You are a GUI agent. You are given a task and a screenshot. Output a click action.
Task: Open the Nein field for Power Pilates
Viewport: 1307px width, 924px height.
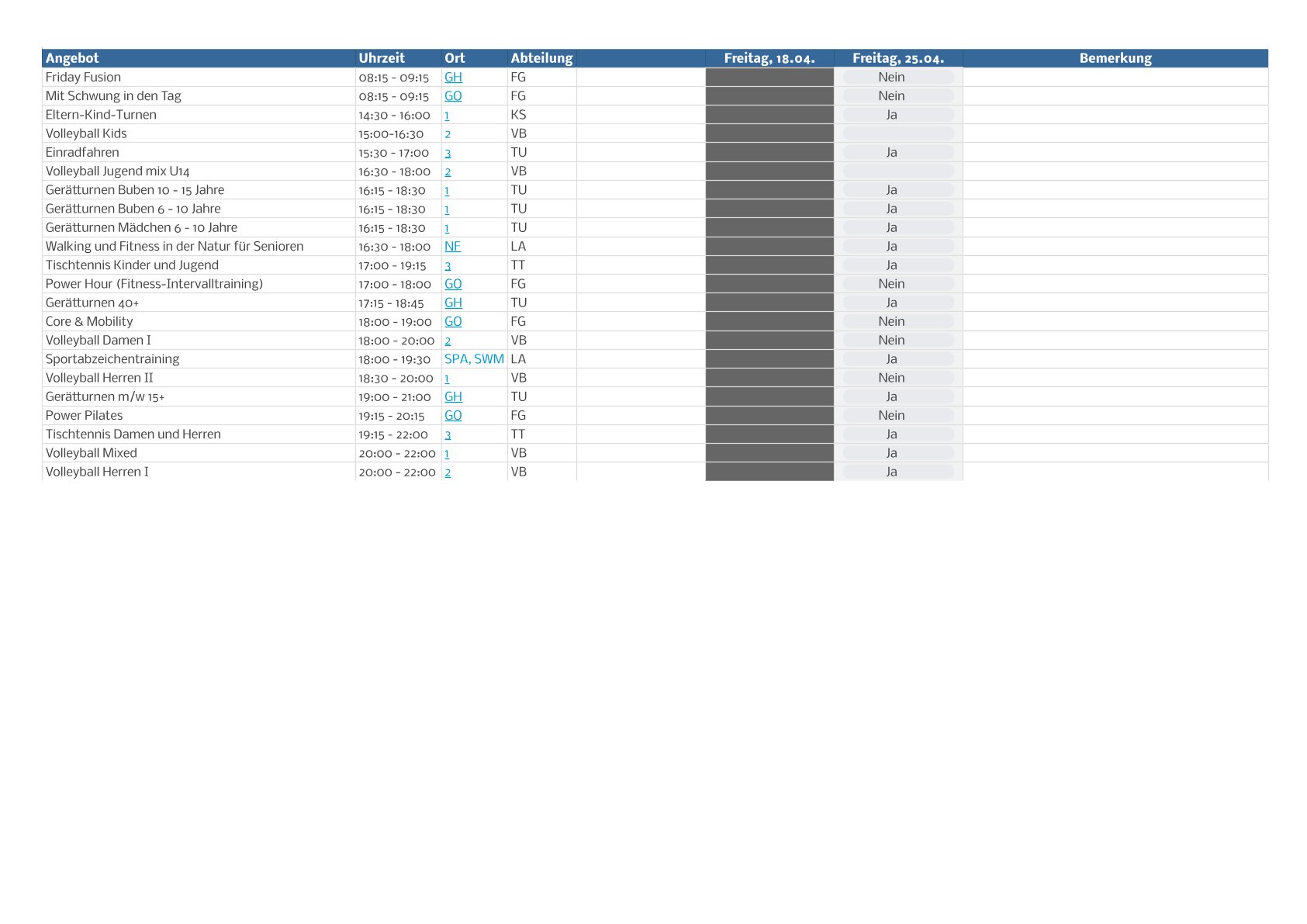pyautogui.click(x=898, y=416)
